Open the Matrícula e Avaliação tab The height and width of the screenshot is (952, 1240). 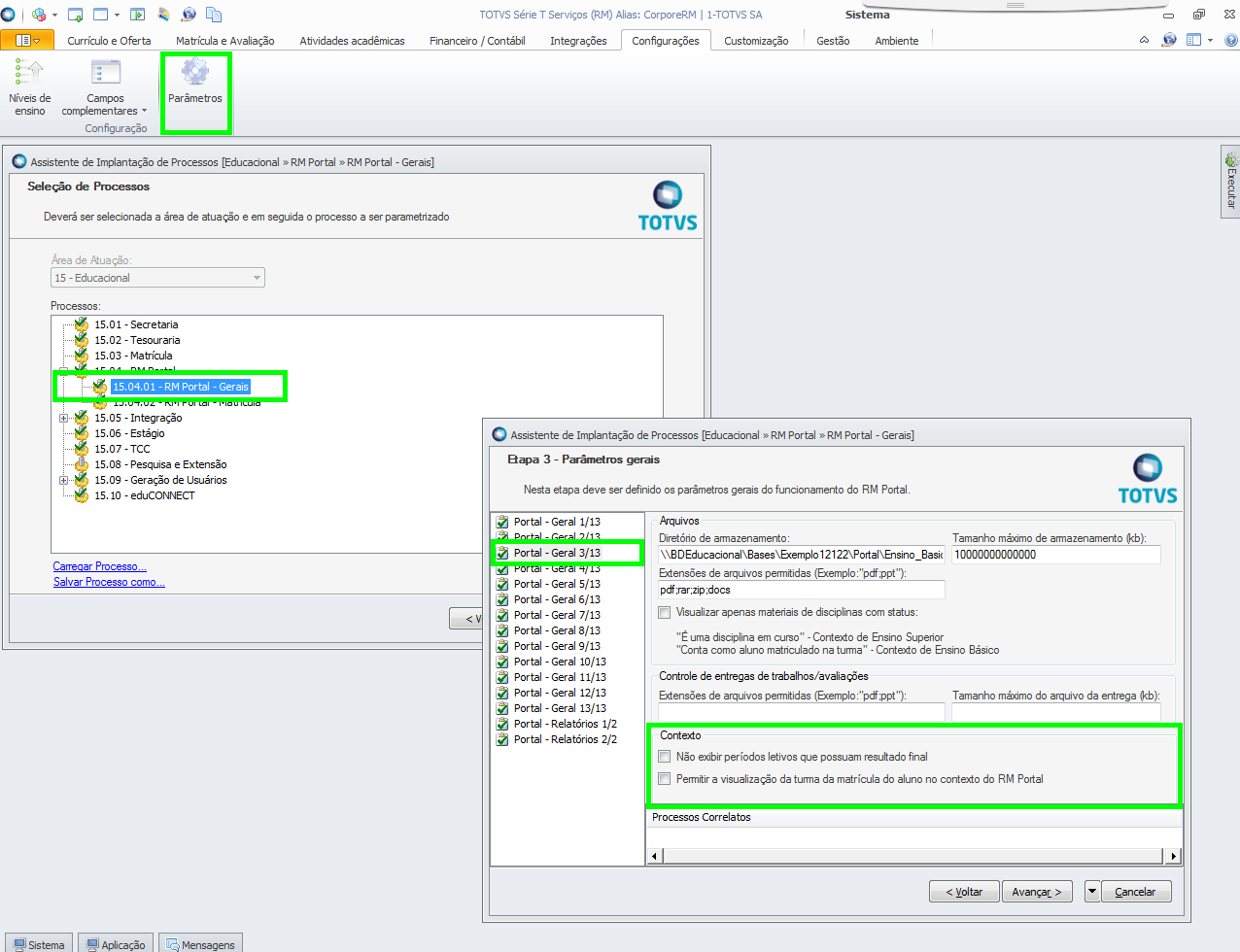coord(224,41)
